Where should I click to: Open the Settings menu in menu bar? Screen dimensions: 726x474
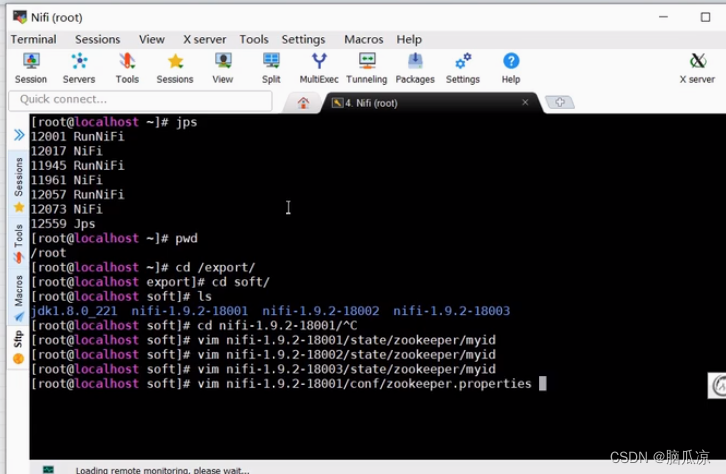(303, 39)
